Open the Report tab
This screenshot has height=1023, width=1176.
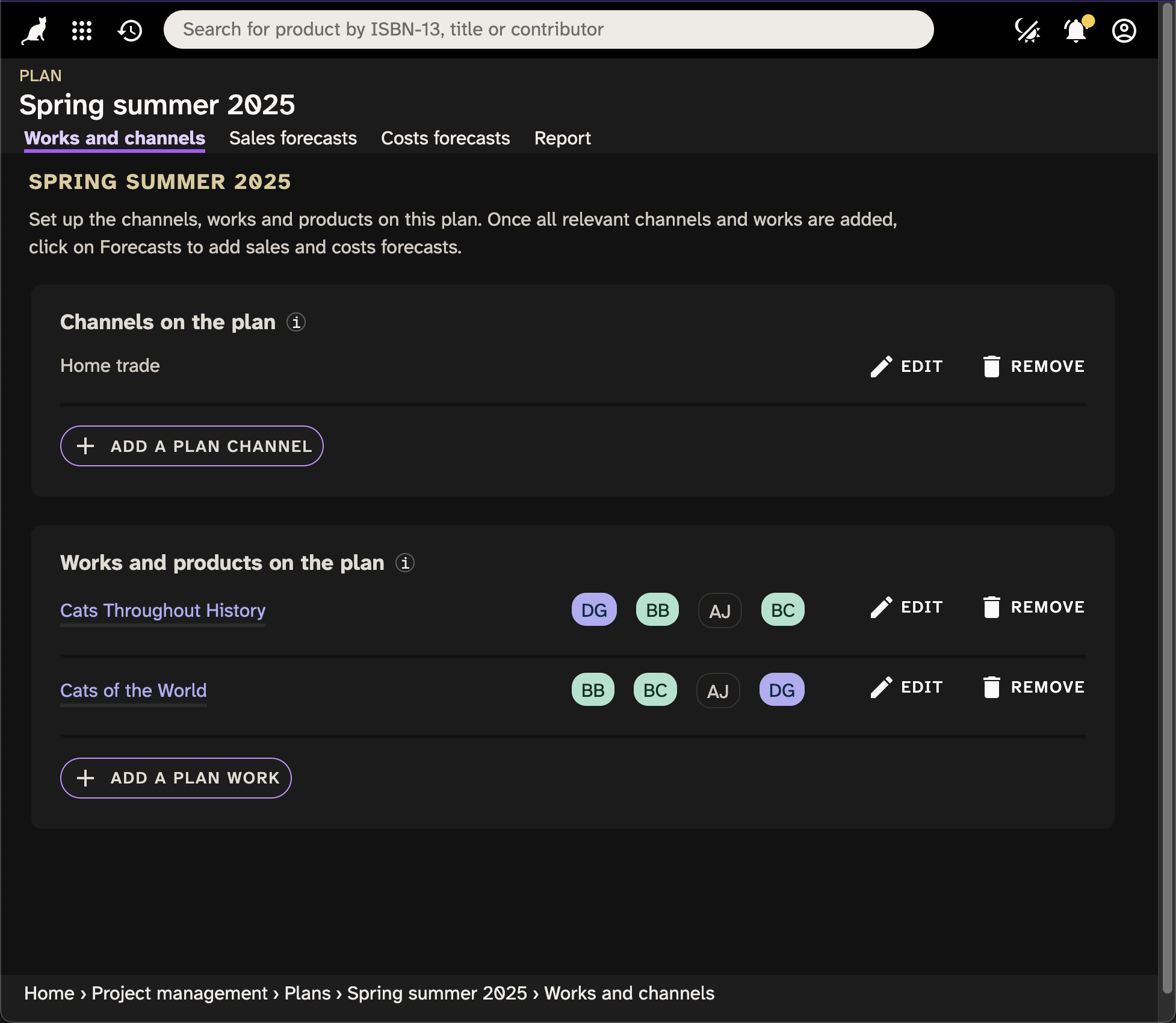click(562, 138)
